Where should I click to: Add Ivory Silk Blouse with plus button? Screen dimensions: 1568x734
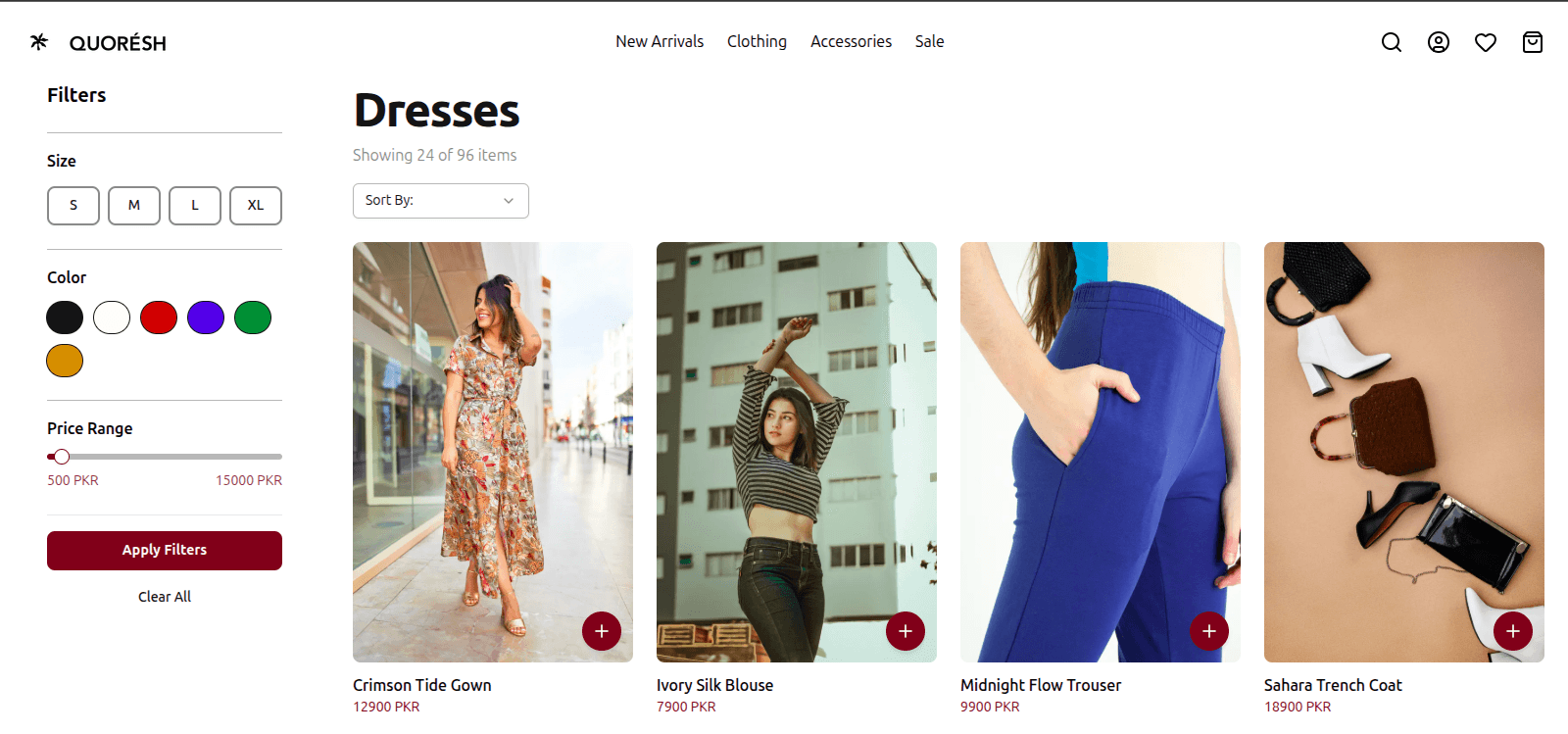point(905,631)
